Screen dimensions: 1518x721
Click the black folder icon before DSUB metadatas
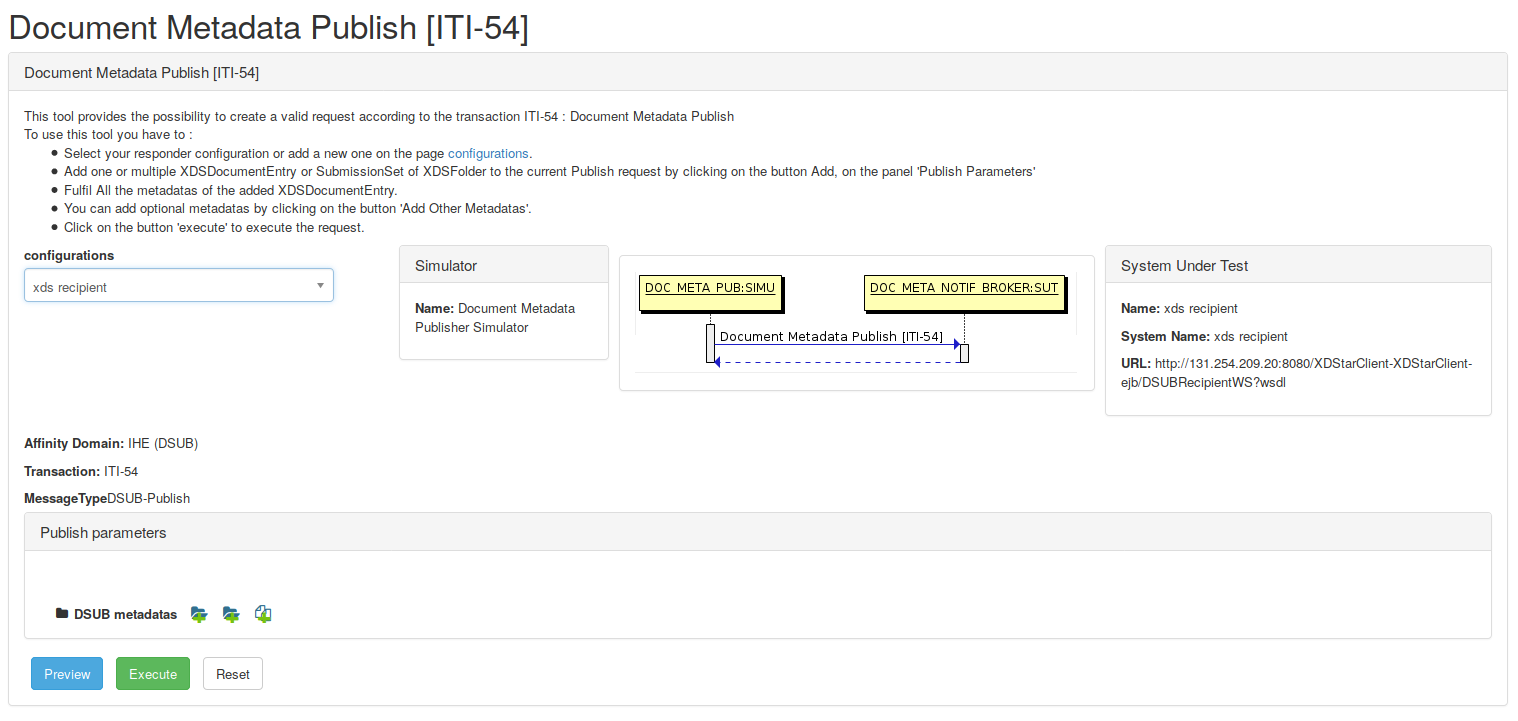tap(62, 614)
